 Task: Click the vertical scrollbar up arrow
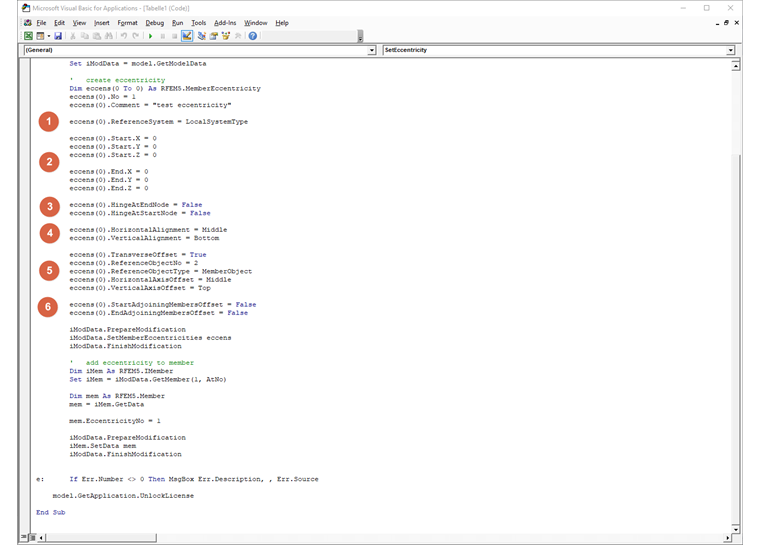point(736,65)
